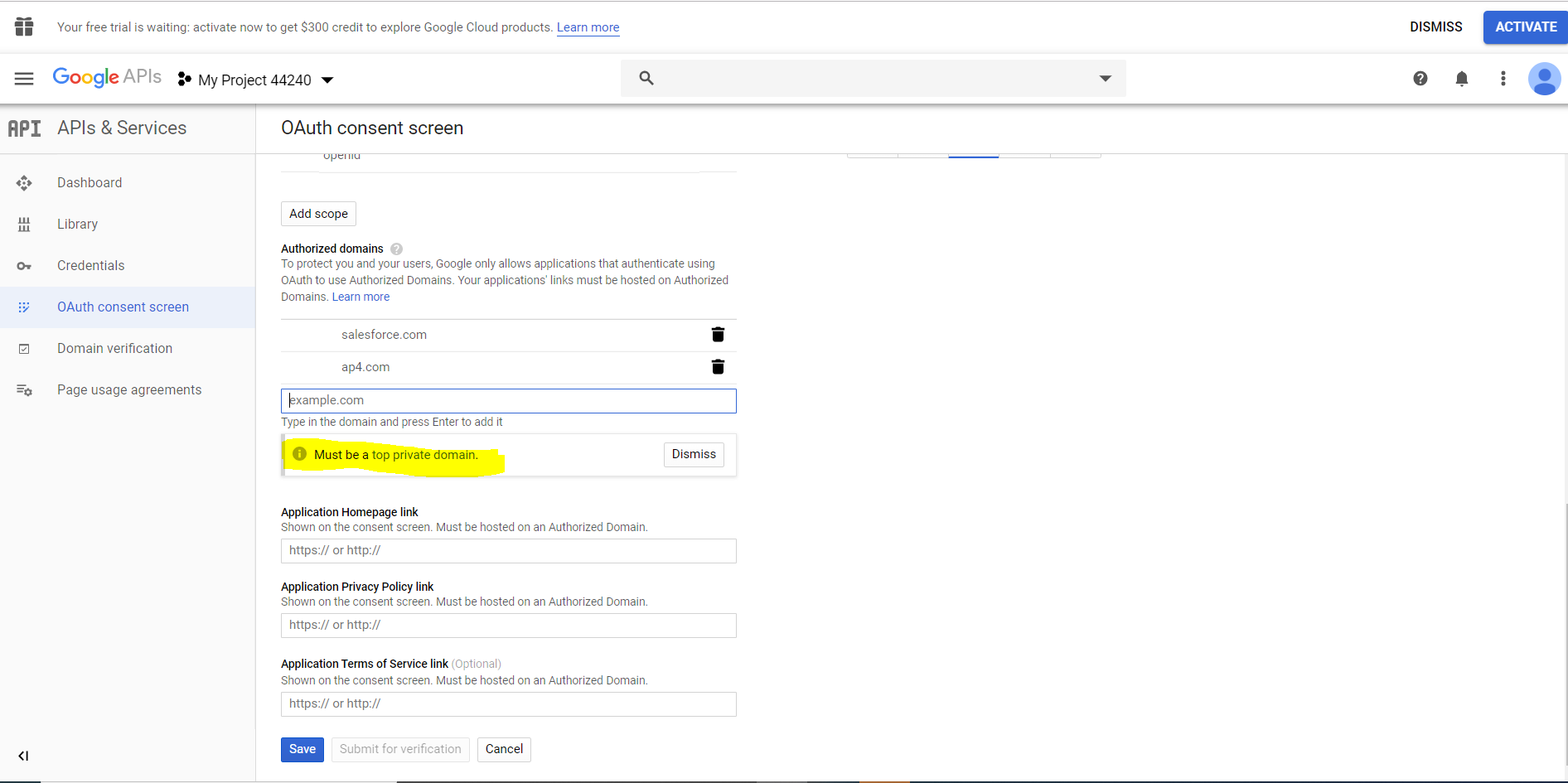
Task: Collapse the left navigation sidebar
Action: point(23,756)
